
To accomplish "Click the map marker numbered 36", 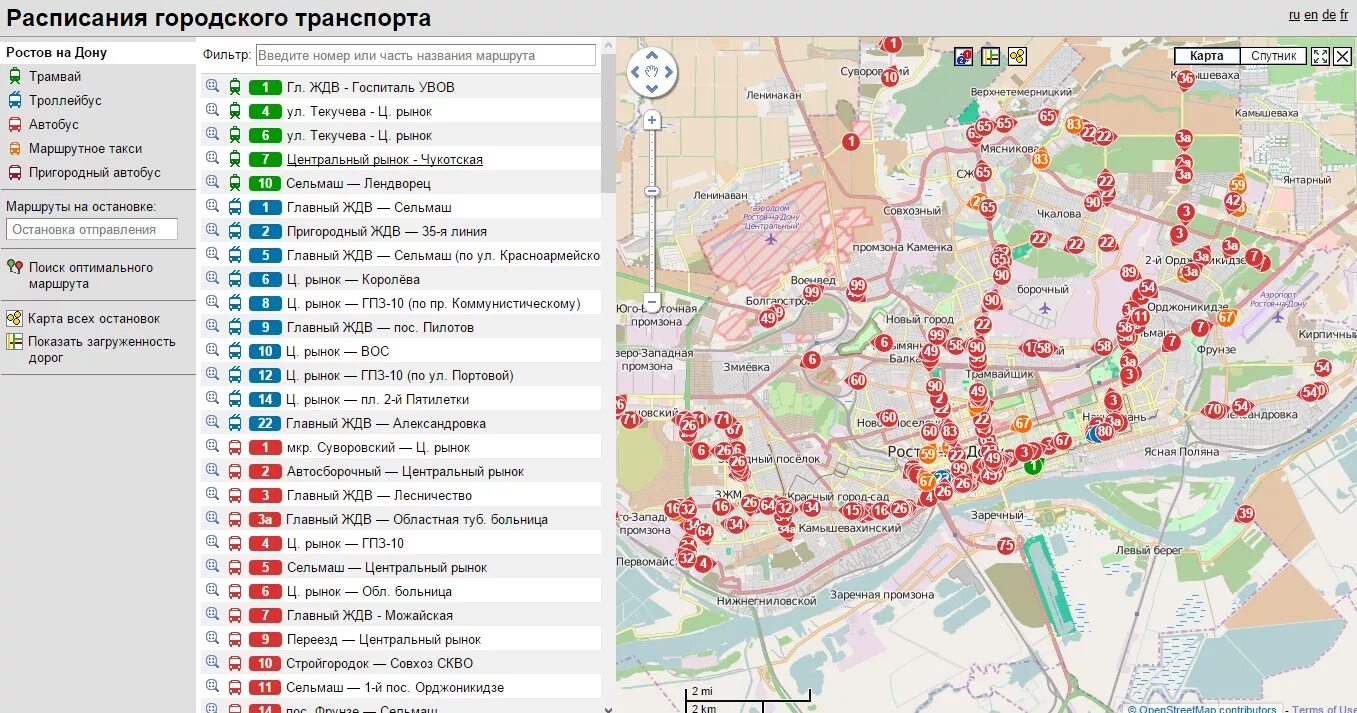I will (x=1186, y=78).
